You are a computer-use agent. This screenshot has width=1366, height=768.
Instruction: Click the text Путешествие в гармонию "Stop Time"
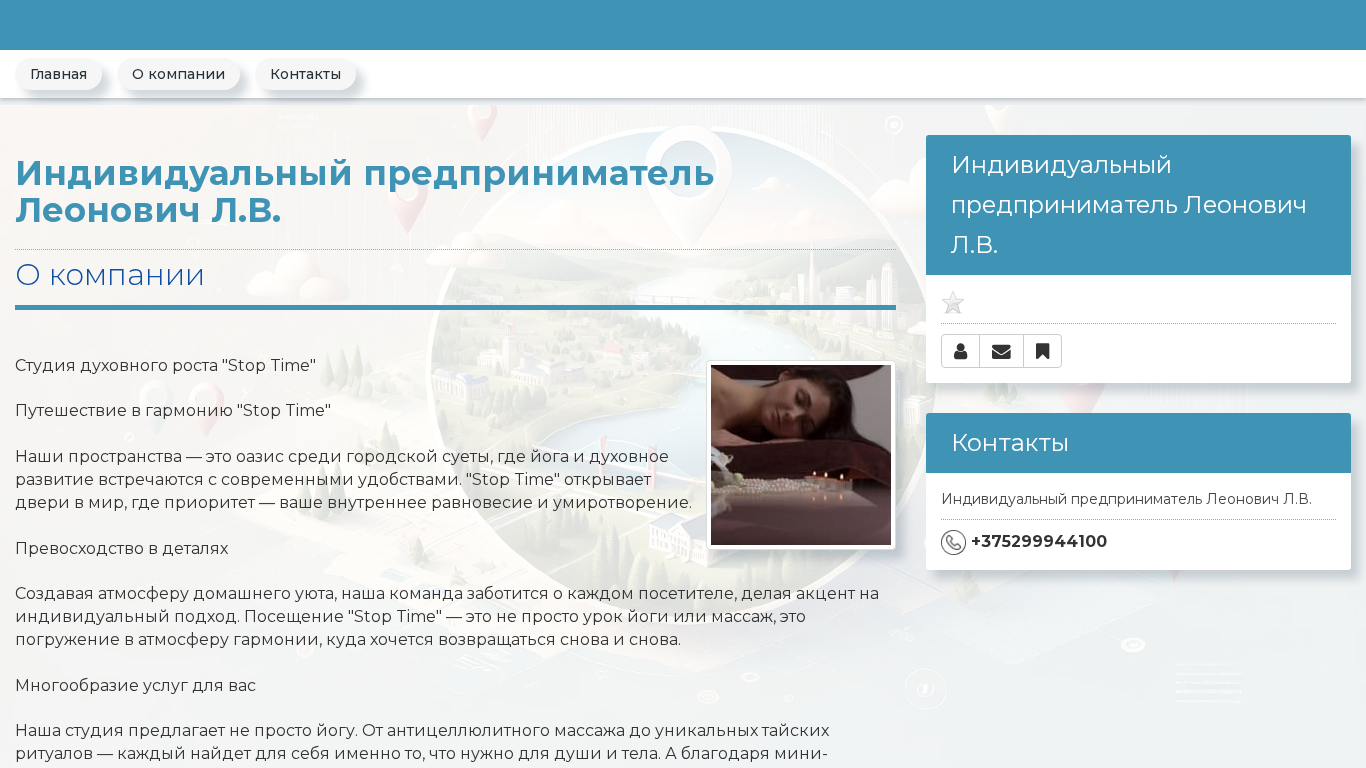173,411
